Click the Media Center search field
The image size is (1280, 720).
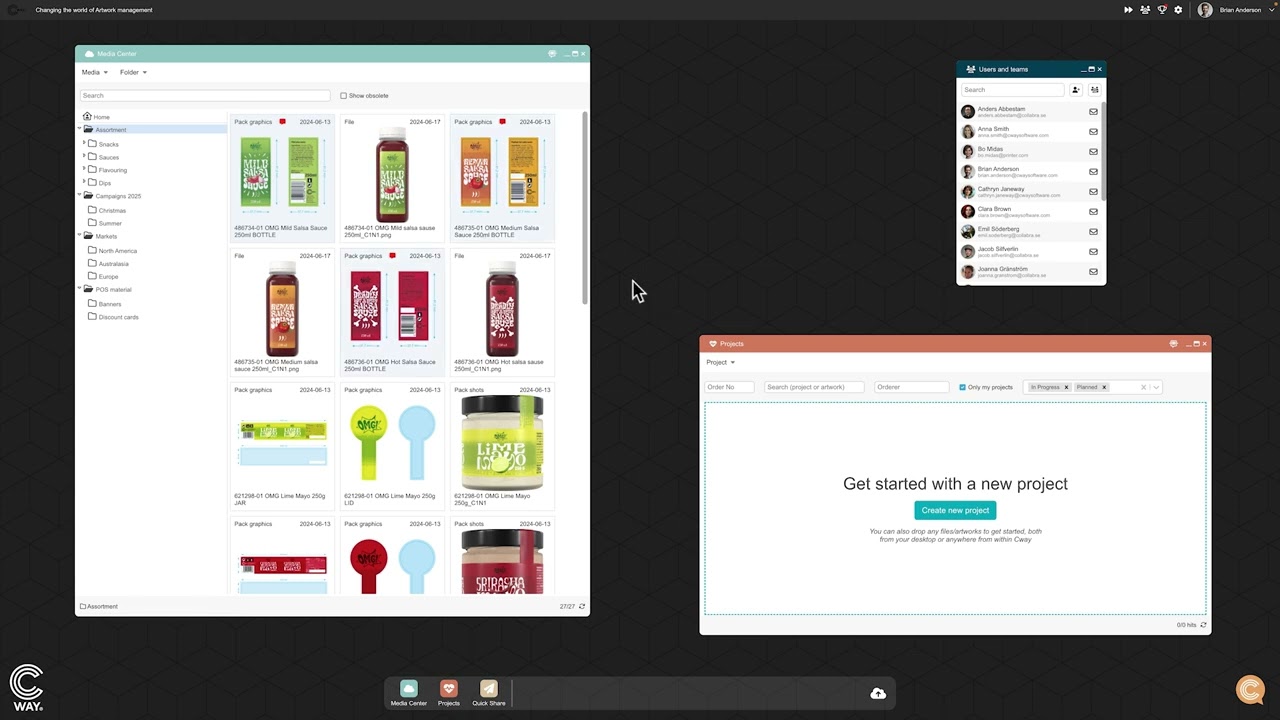[x=205, y=96]
